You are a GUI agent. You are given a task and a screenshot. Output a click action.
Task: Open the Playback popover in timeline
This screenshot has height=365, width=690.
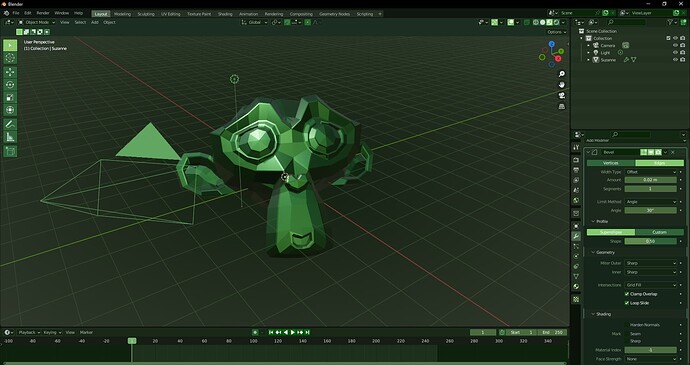pyautogui.click(x=29, y=332)
